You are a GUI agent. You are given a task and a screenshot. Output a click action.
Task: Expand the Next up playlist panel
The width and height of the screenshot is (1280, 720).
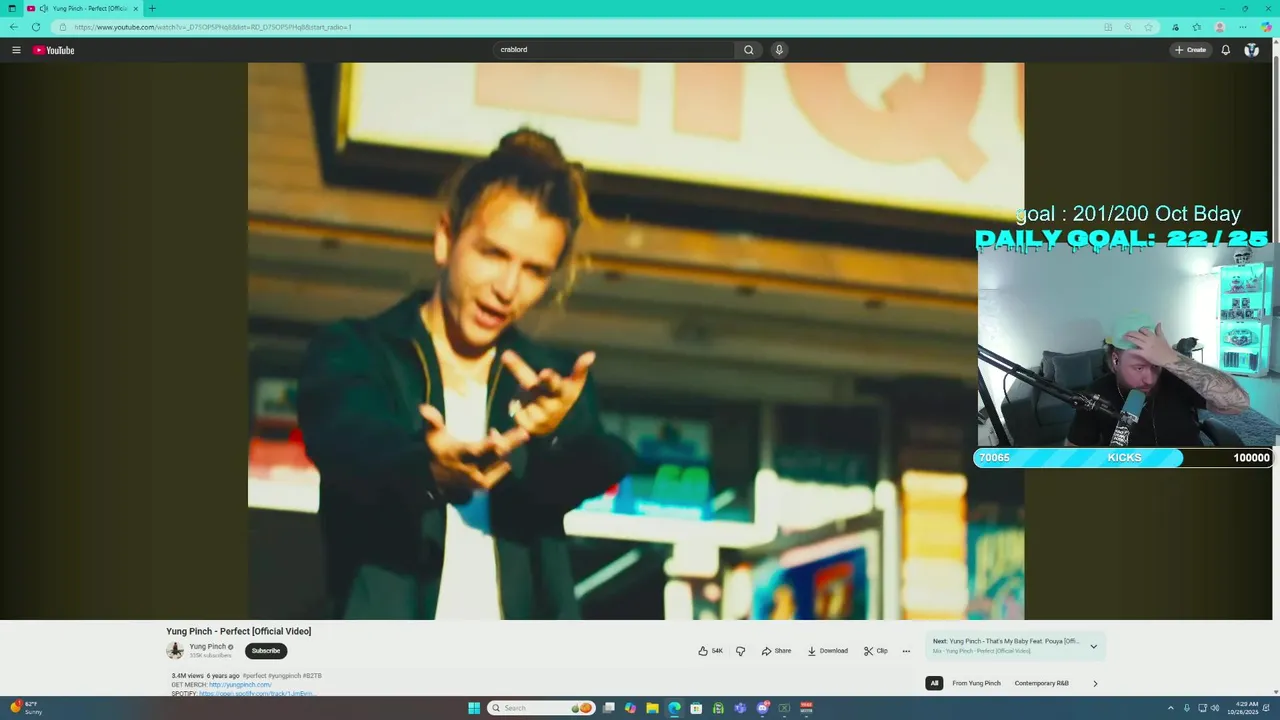1093,646
